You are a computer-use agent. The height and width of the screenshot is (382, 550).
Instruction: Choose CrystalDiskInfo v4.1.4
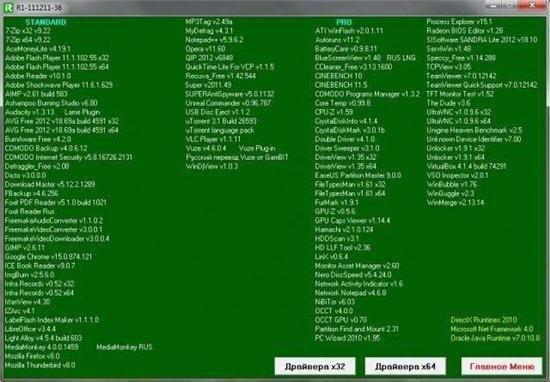click(346, 121)
